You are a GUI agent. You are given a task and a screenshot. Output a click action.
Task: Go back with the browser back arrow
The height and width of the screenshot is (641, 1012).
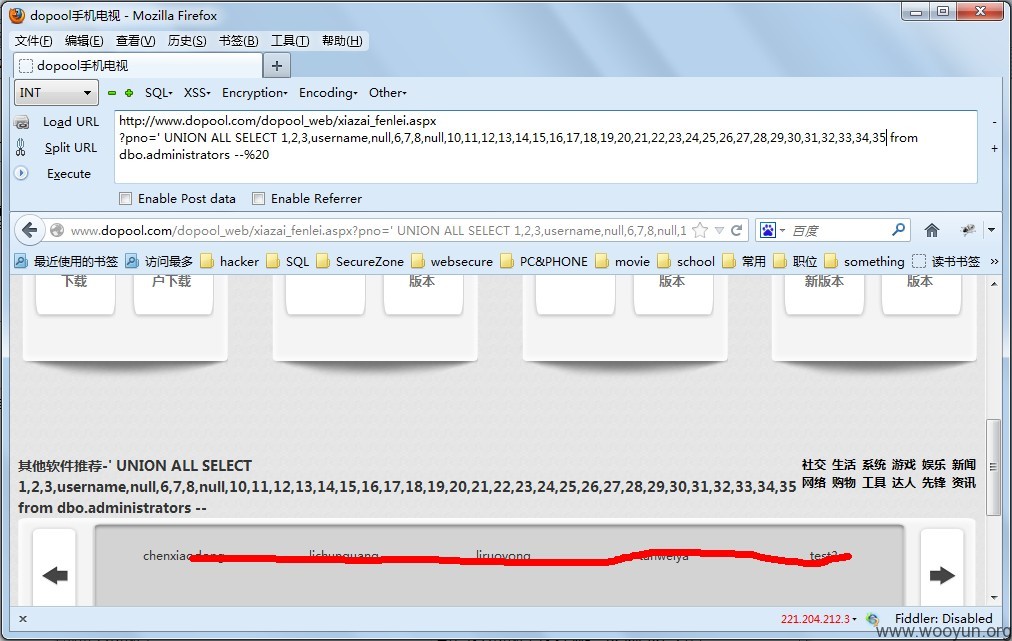[x=29, y=230]
